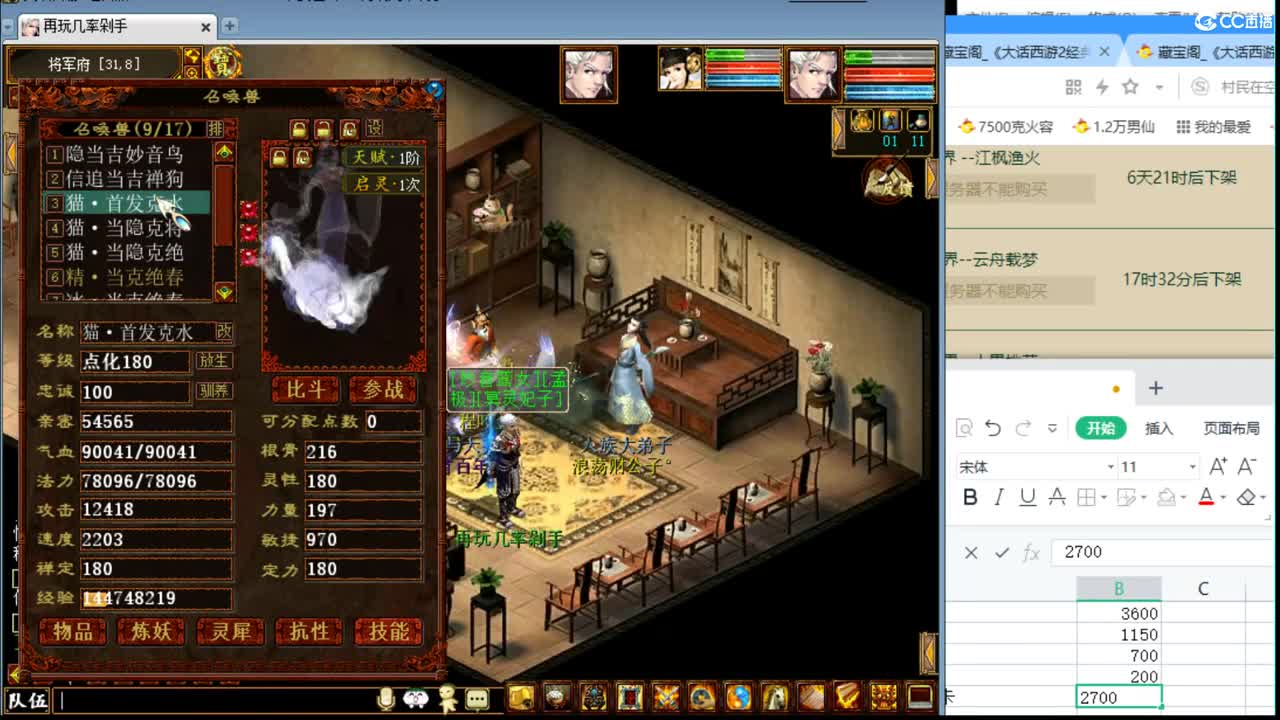Click the confirm checkmark in formula bar

point(1002,552)
